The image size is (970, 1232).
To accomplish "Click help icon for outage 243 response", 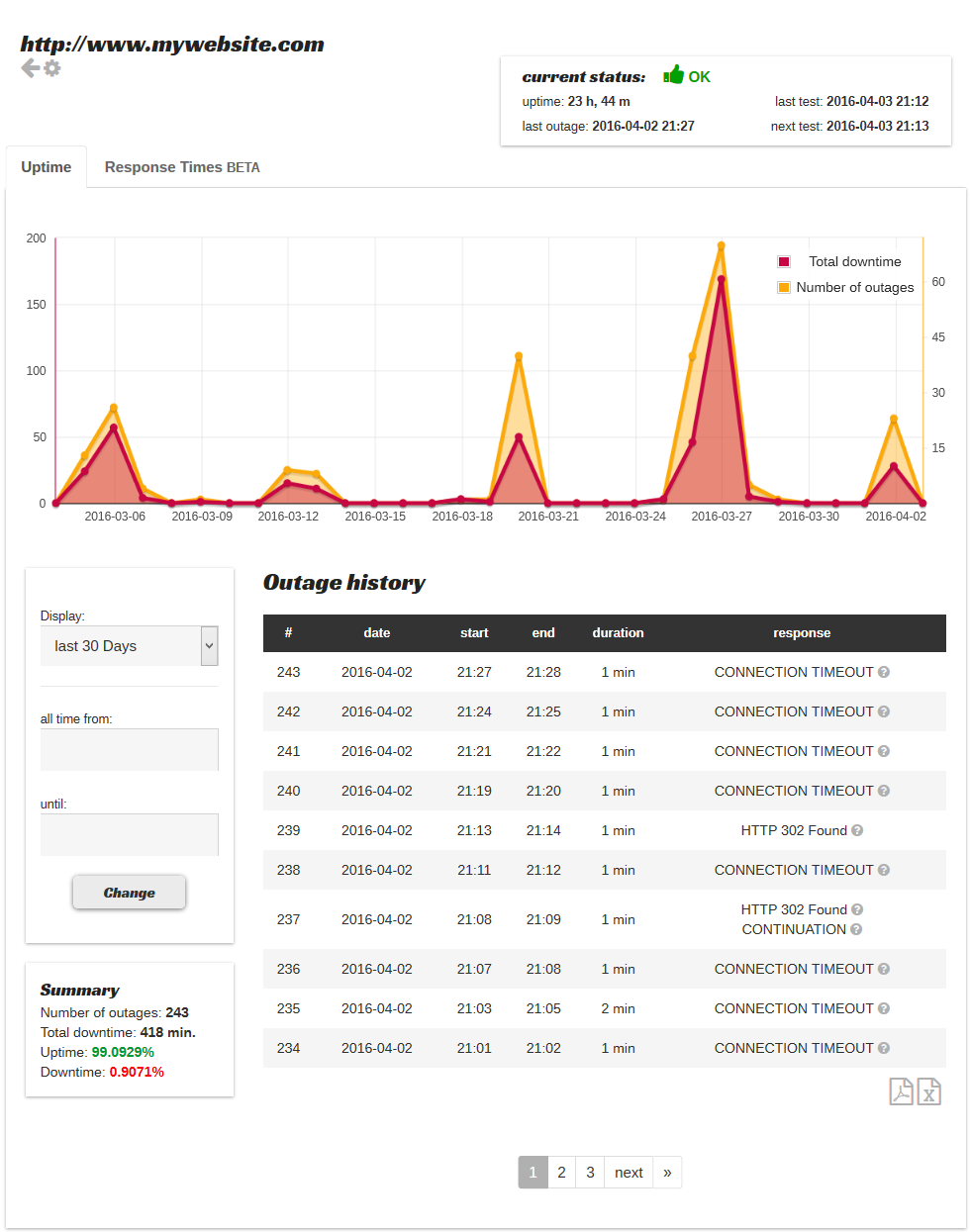I will pyautogui.click(x=884, y=672).
